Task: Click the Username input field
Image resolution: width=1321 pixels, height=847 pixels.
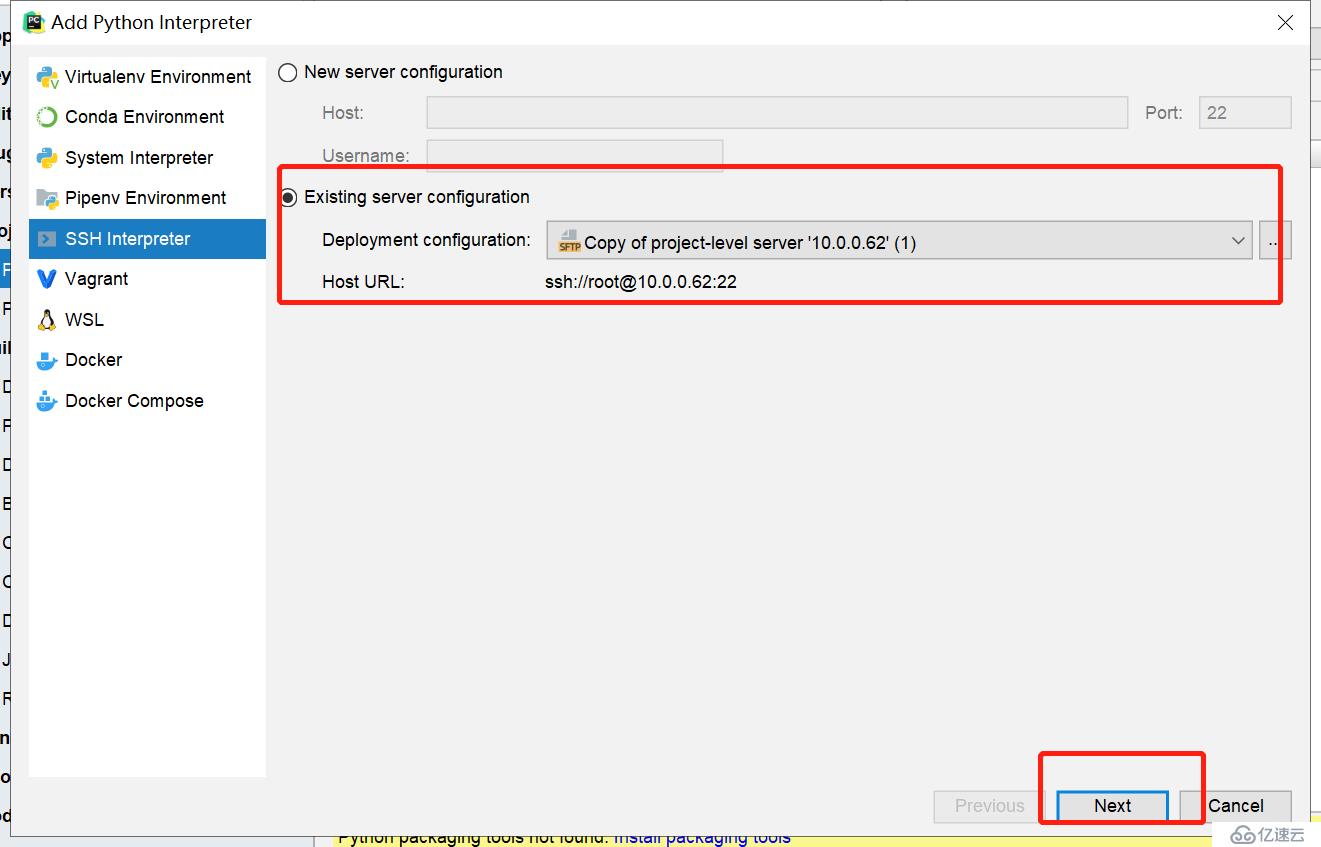Action: [575, 155]
